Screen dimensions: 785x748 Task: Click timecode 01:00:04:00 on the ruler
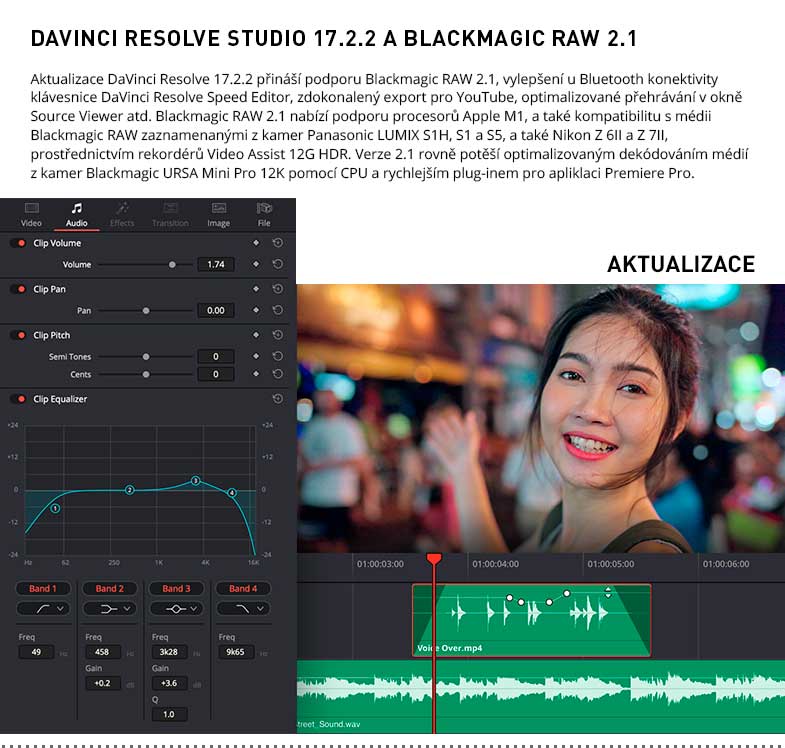[x=495, y=564]
